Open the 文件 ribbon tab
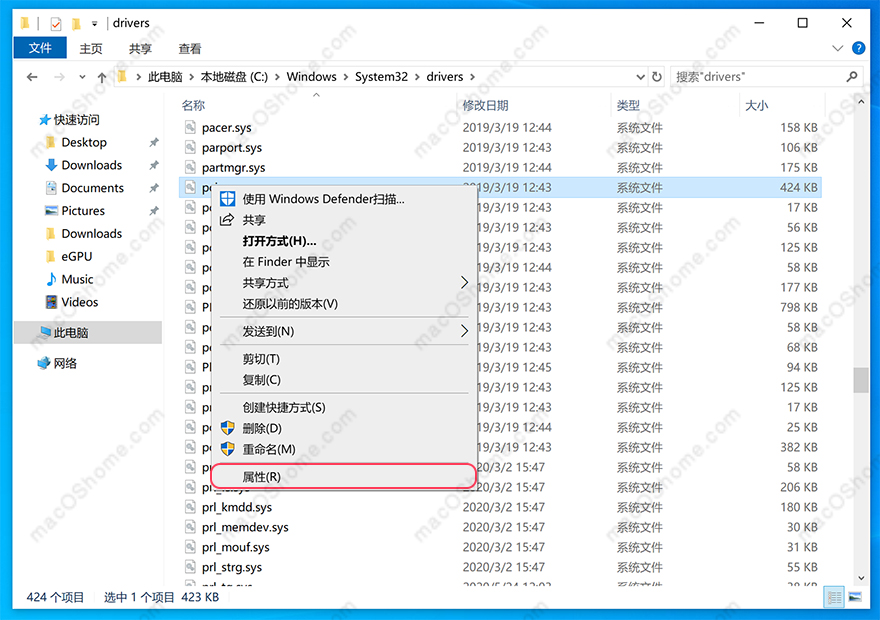 pos(40,48)
